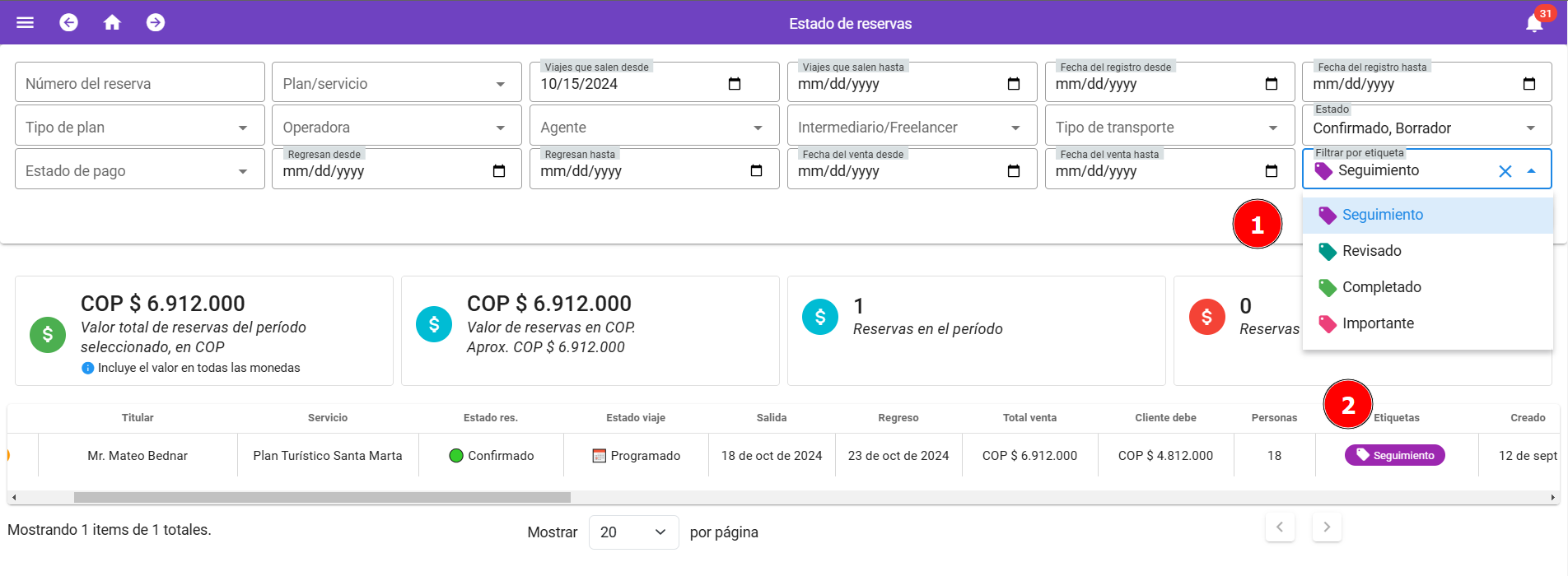Image resolution: width=1568 pixels, height=576 pixels.
Task: Open calendar for Viajes que salen hasta
Action: pos(1014,84)
